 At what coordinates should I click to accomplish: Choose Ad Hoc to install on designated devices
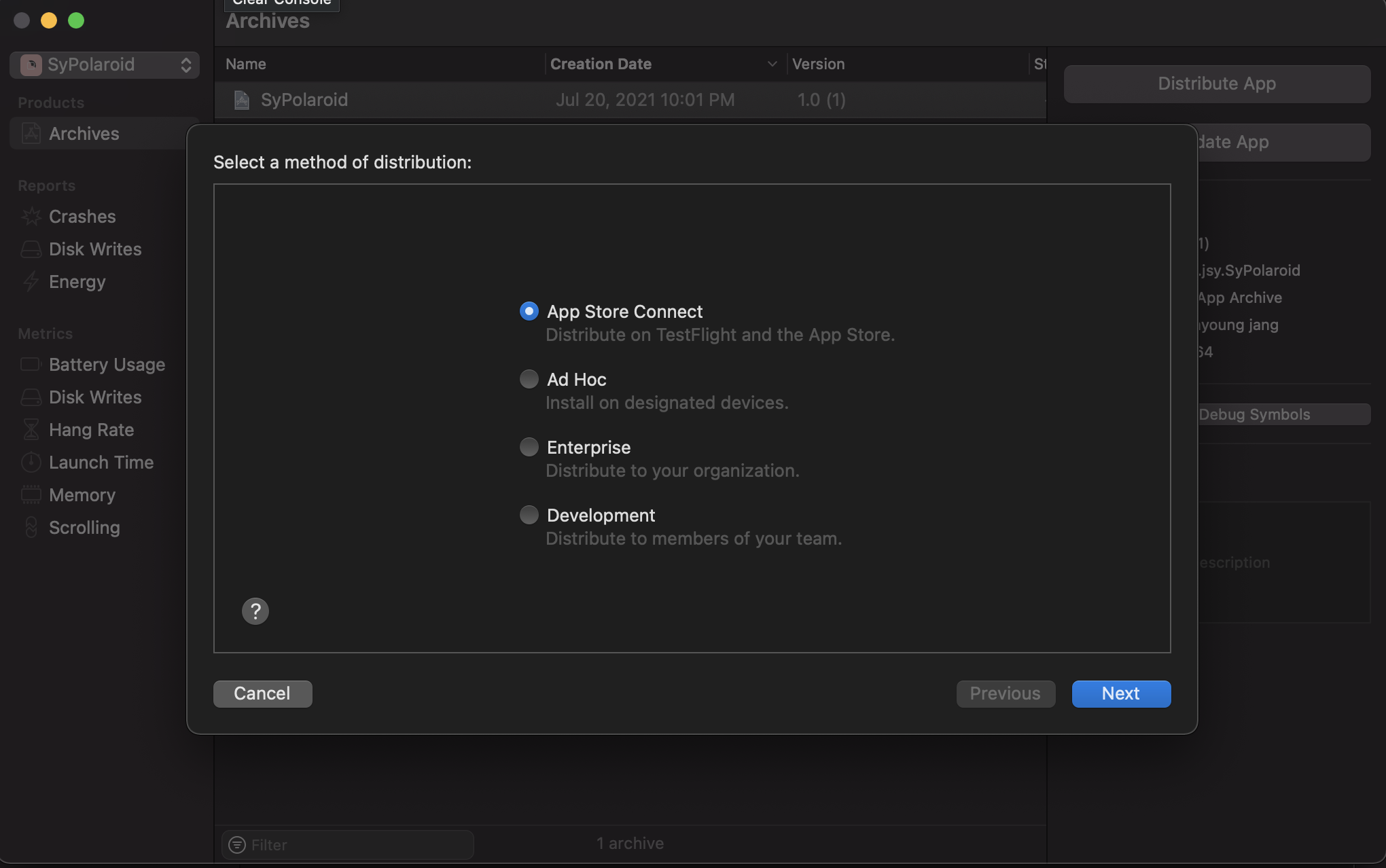529,379
